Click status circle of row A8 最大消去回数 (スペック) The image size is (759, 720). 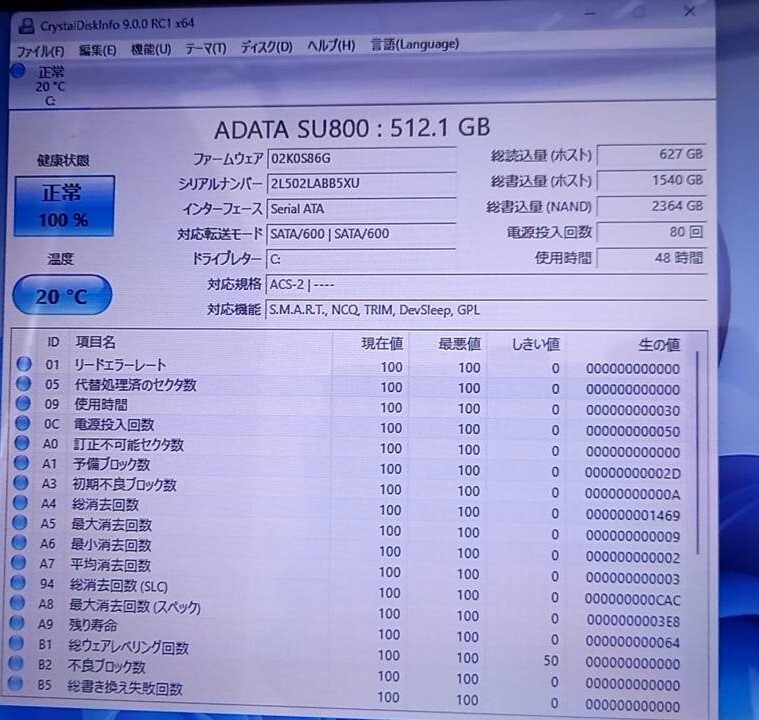coord(18,602)
